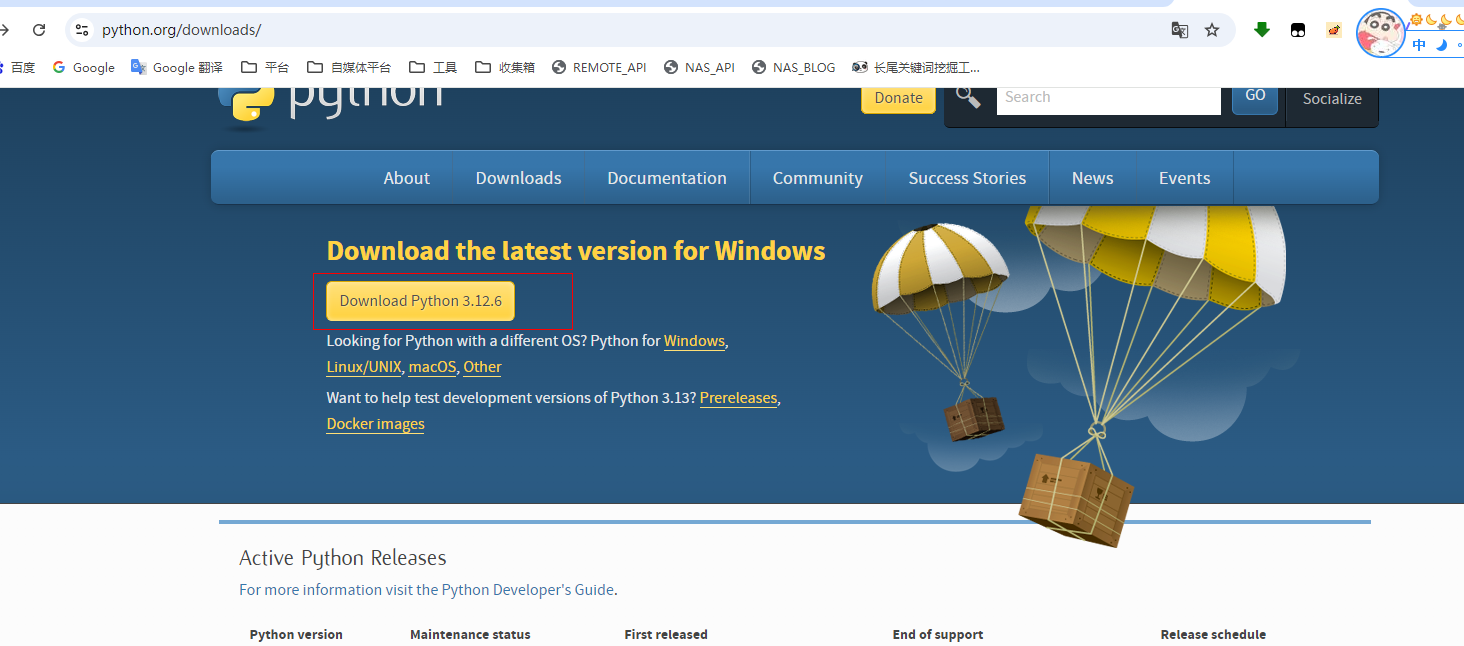Open the Downloads menu item
The width and height of the screenshot is (1464, 646).
518,178
